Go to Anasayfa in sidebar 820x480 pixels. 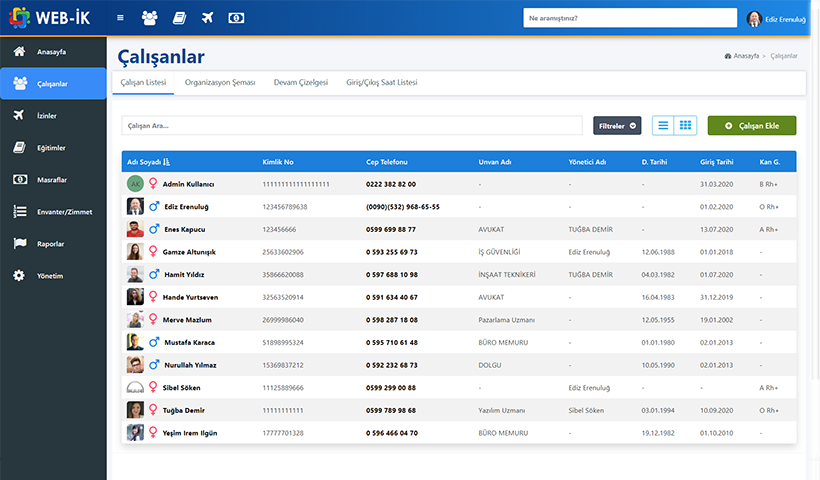pos(53,52)
